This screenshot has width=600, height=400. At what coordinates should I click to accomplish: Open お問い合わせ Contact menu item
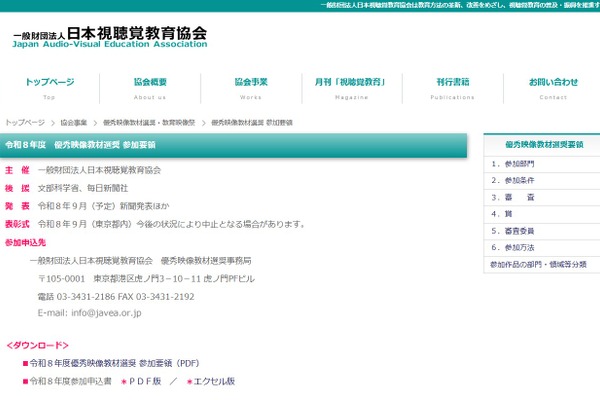(x=553, y=88)
